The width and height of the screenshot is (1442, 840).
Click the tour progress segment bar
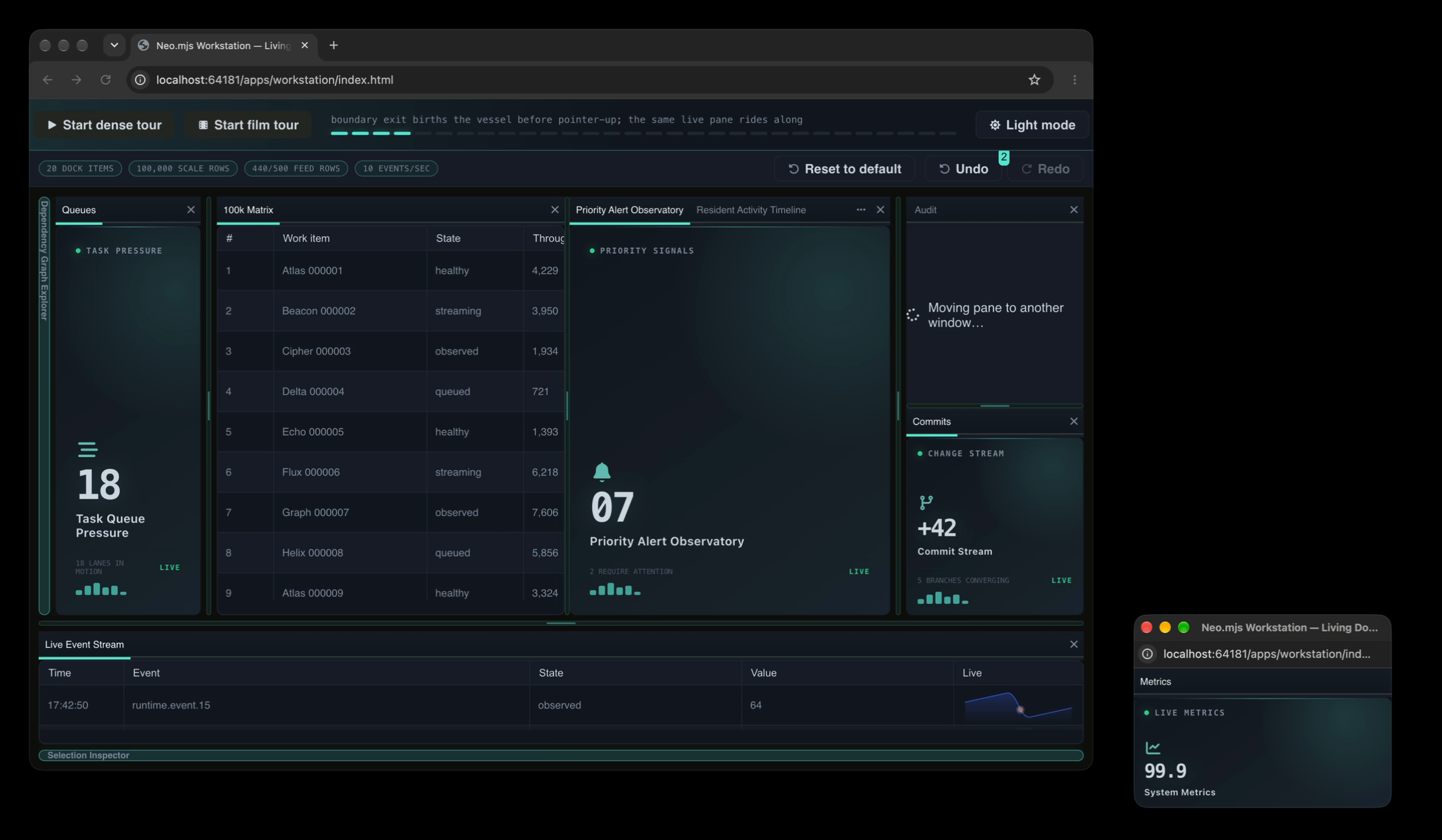pyautogui.click(x=643, y=134)
